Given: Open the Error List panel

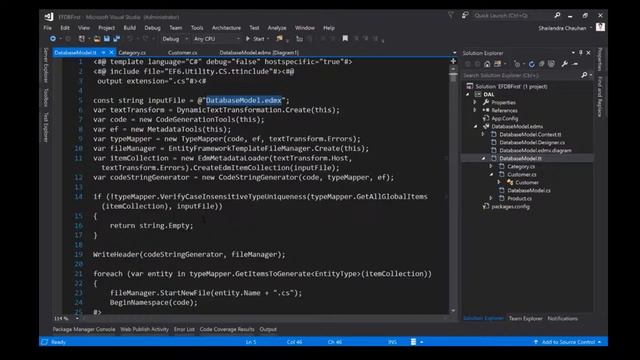Looking at the screenshot, I should coord(184,329).
